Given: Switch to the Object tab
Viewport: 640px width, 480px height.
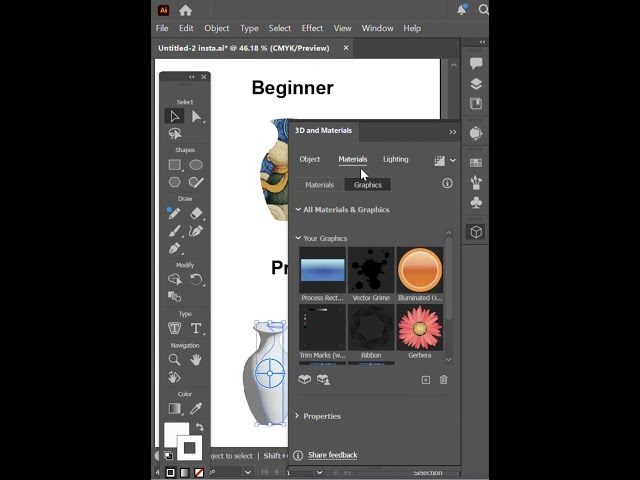Looking at the screenshot, I should pyautogui.click(x=310, y=159).
